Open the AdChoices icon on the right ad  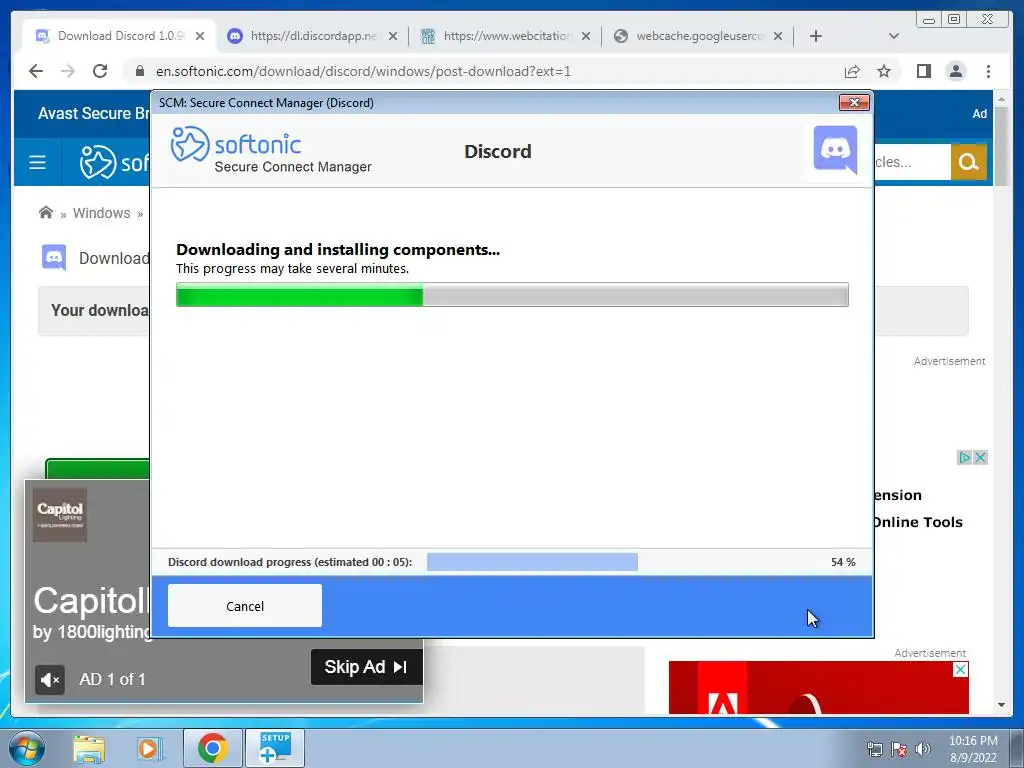tap(964, 457)
